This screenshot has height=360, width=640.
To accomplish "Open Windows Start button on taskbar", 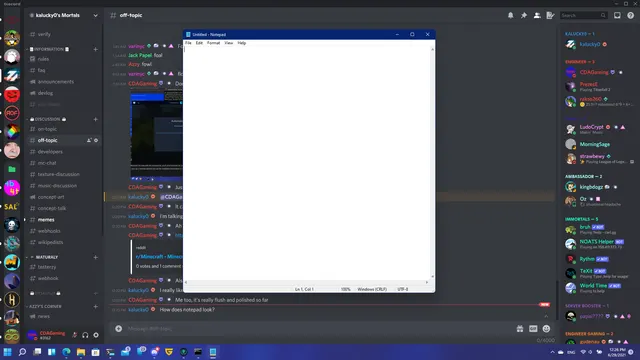I will [x=7, y=352].
